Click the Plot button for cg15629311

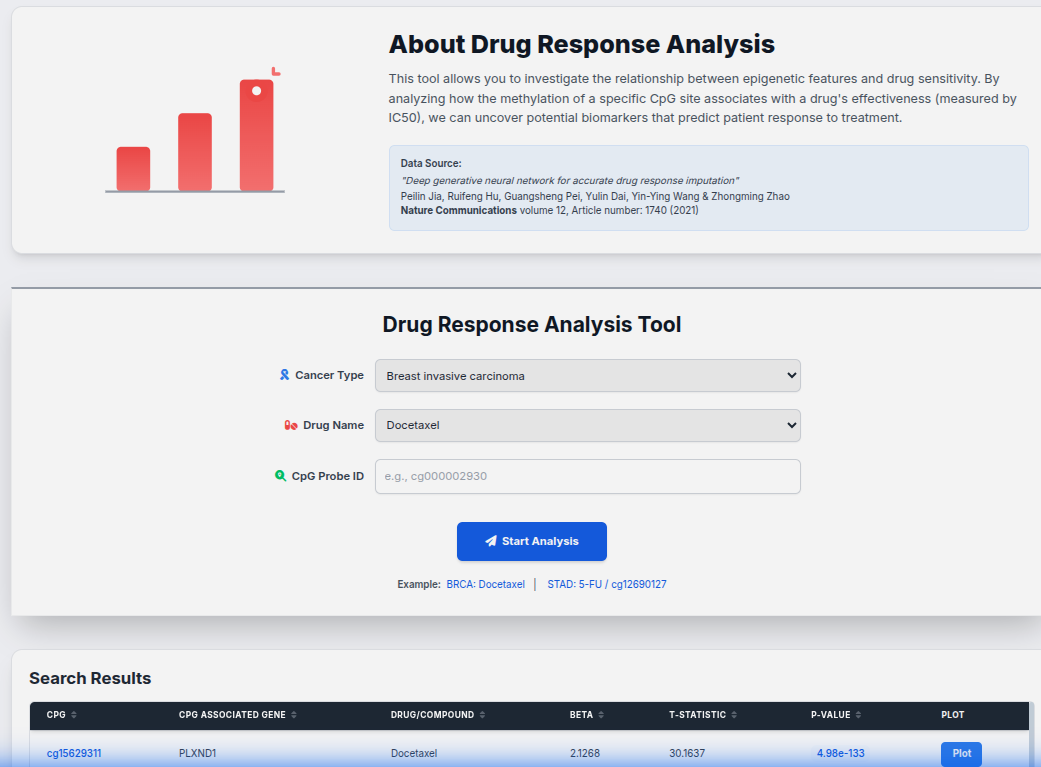tap(960, 753)
